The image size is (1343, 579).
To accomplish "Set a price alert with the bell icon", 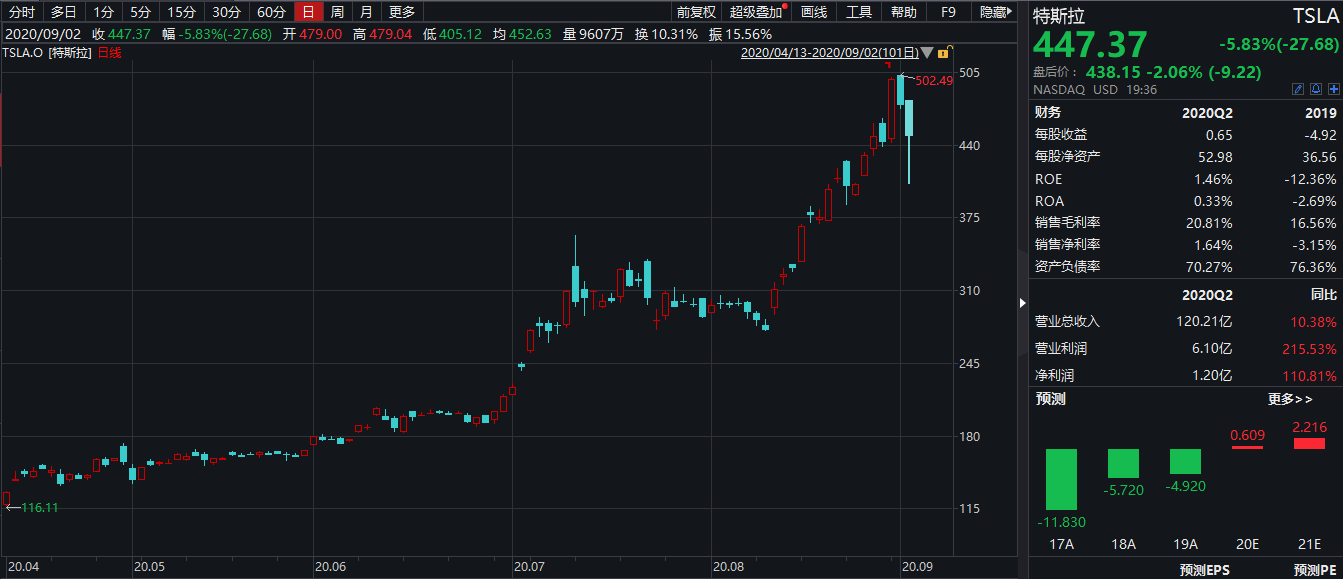I will 1318,90.
